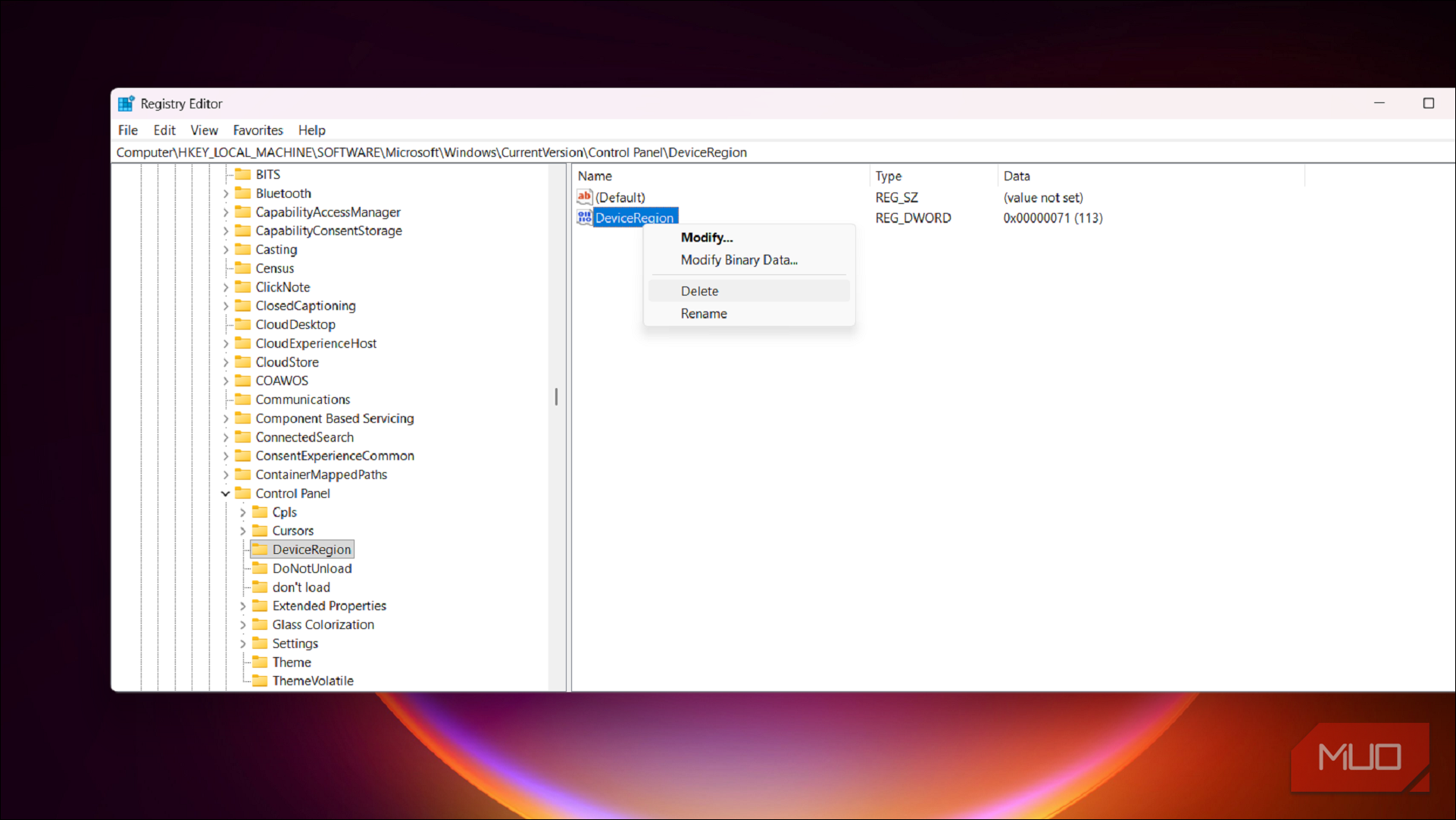Open the View menu
The image size is (1456, 820).
[204, 130]
